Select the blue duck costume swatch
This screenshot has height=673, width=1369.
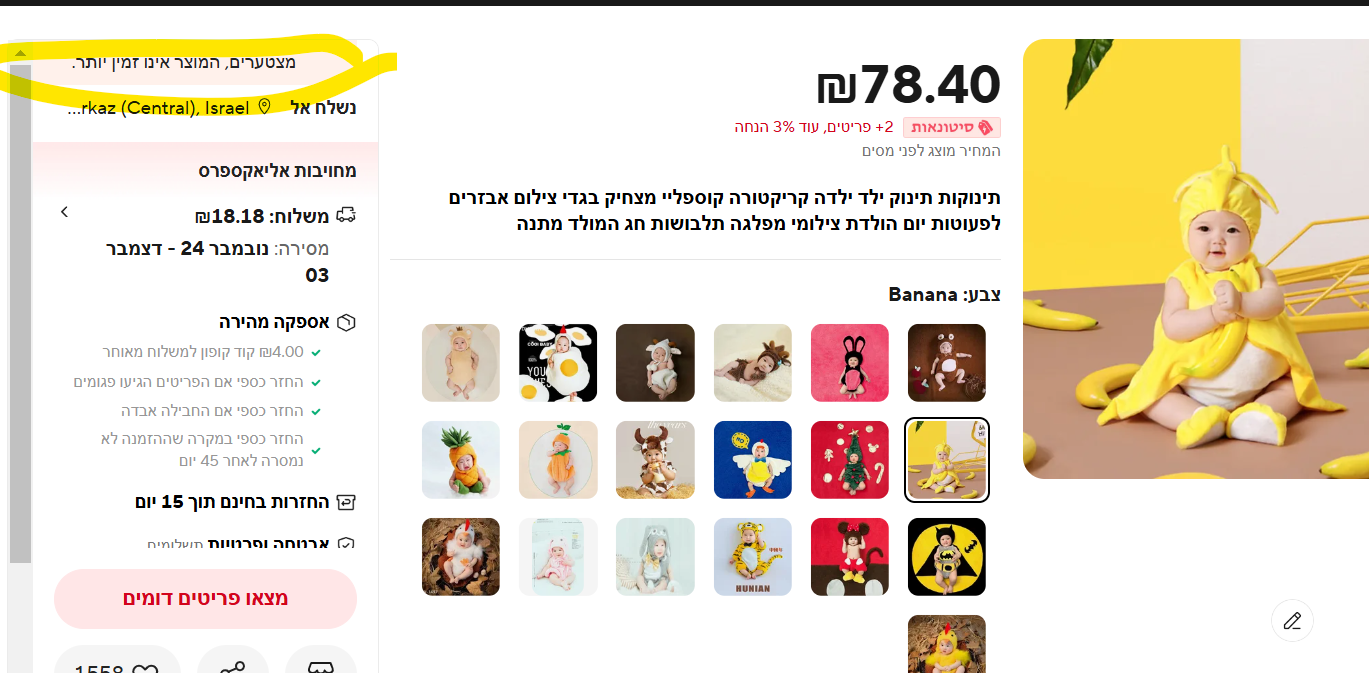tap(753, 460)
